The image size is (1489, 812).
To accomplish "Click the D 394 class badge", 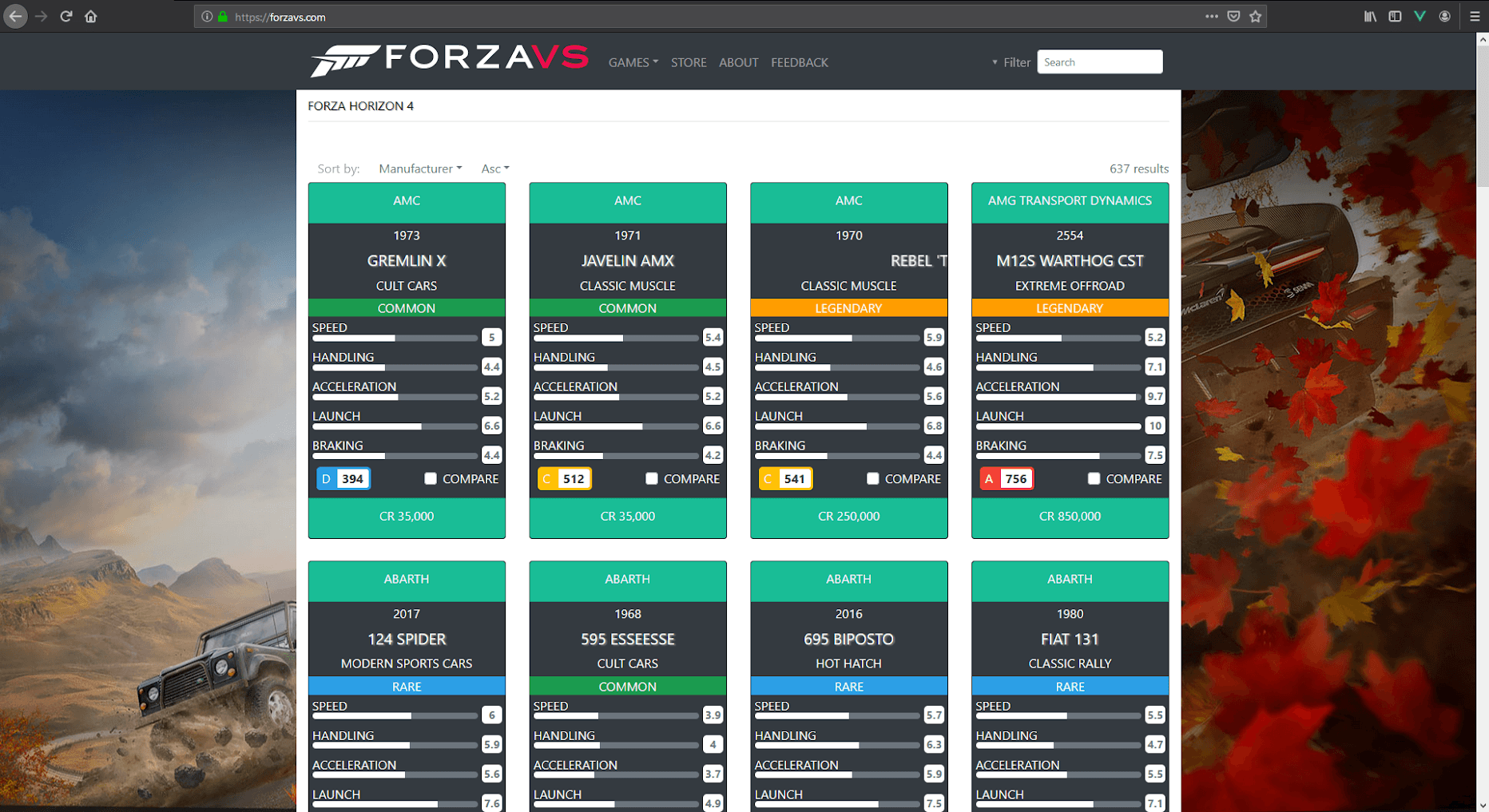I will (x=343, y=479).
